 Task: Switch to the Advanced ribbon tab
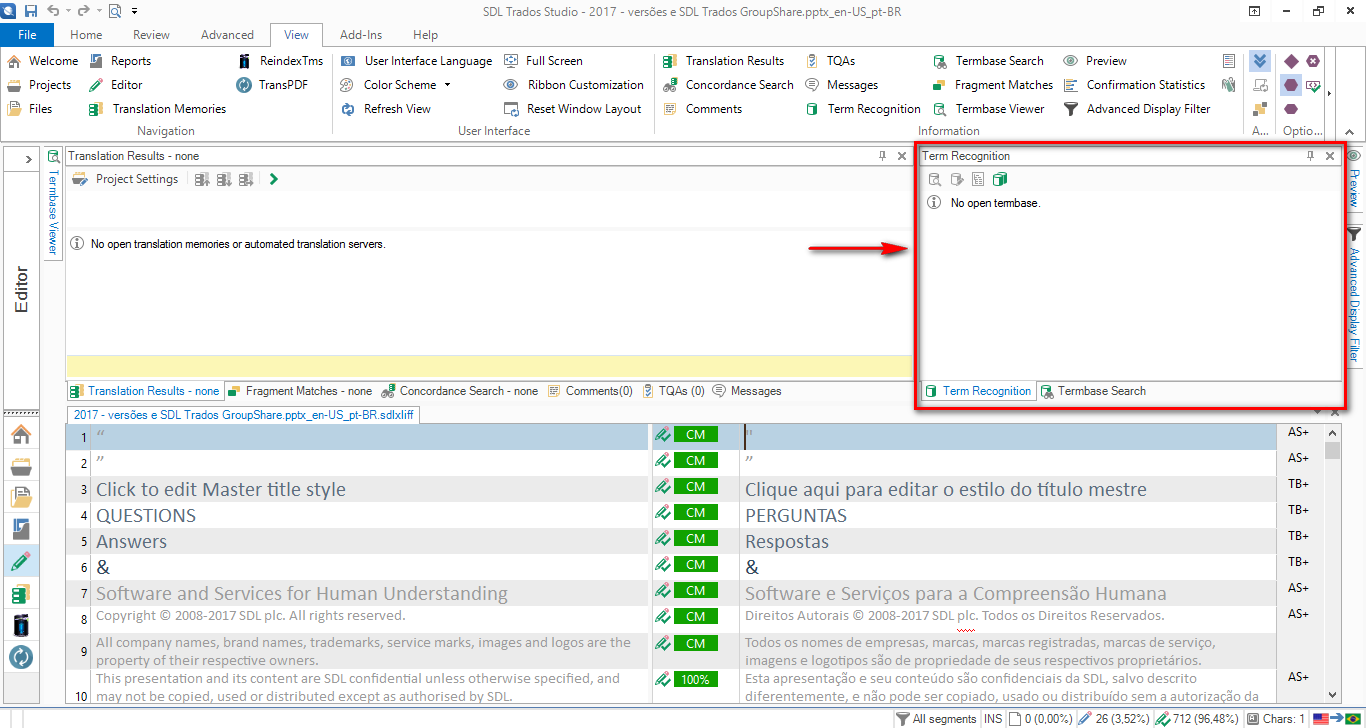pos(227,35)
